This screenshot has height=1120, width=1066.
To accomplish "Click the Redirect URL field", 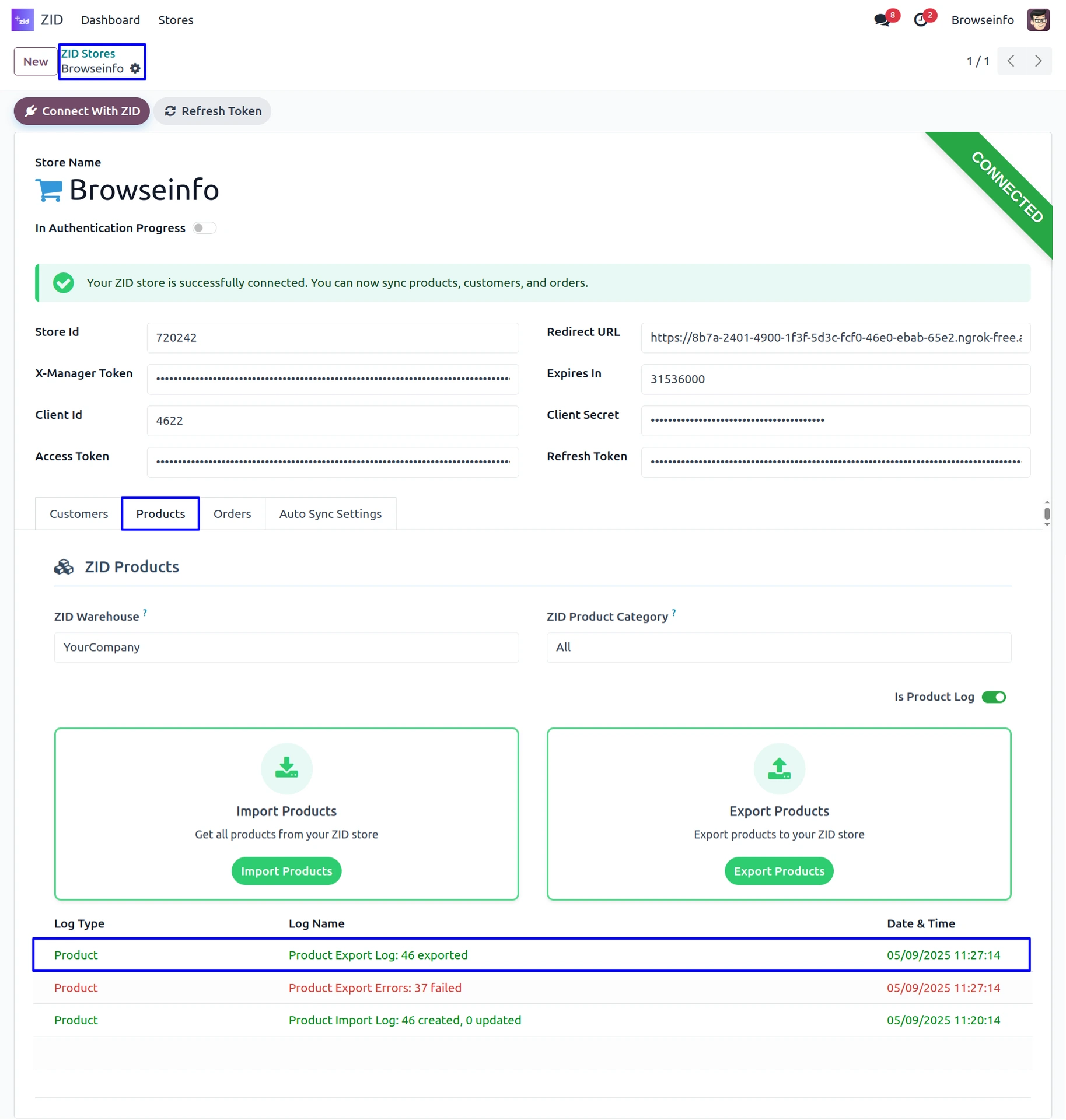I will coord(836,338).
